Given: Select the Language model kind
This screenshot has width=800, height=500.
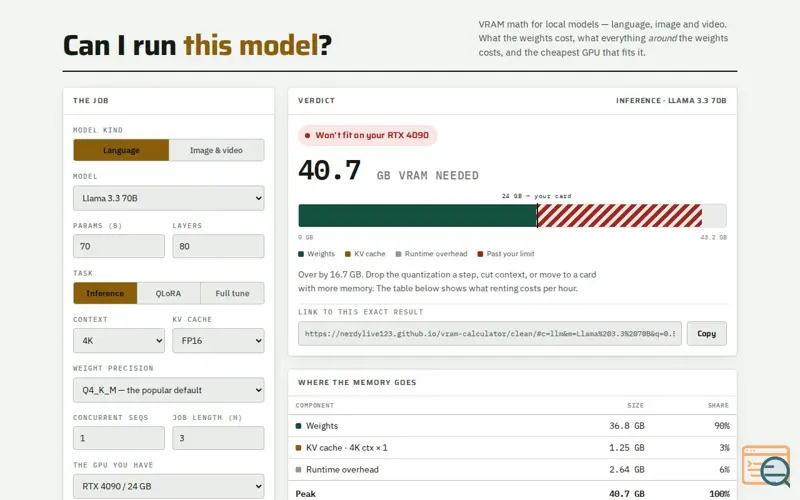Looking at the screenshot, I should tap(121, 150).
